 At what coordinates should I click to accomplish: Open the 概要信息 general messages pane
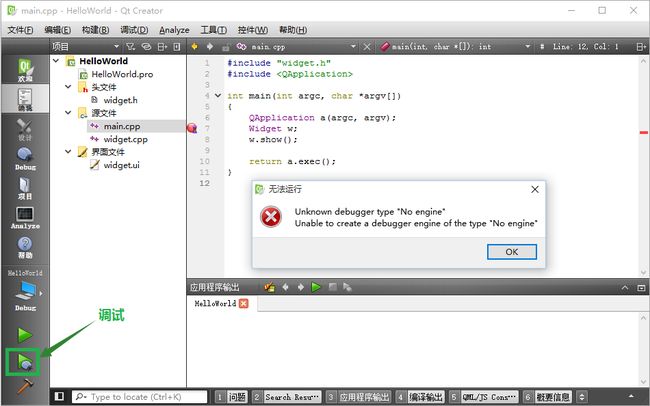pyautogui.click(x=547, y=397)
